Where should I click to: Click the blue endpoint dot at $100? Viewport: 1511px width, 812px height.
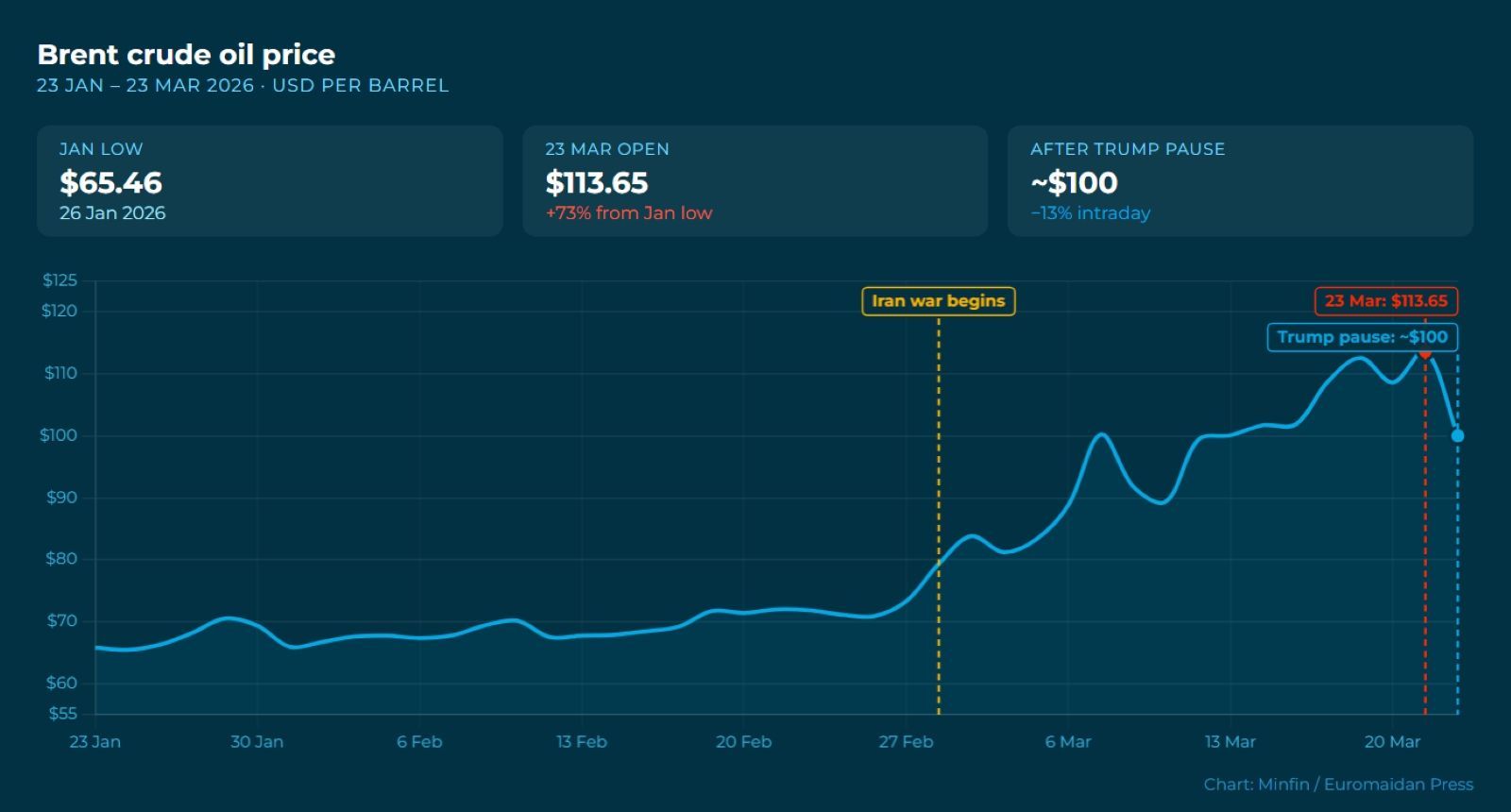click(1457, 435)
